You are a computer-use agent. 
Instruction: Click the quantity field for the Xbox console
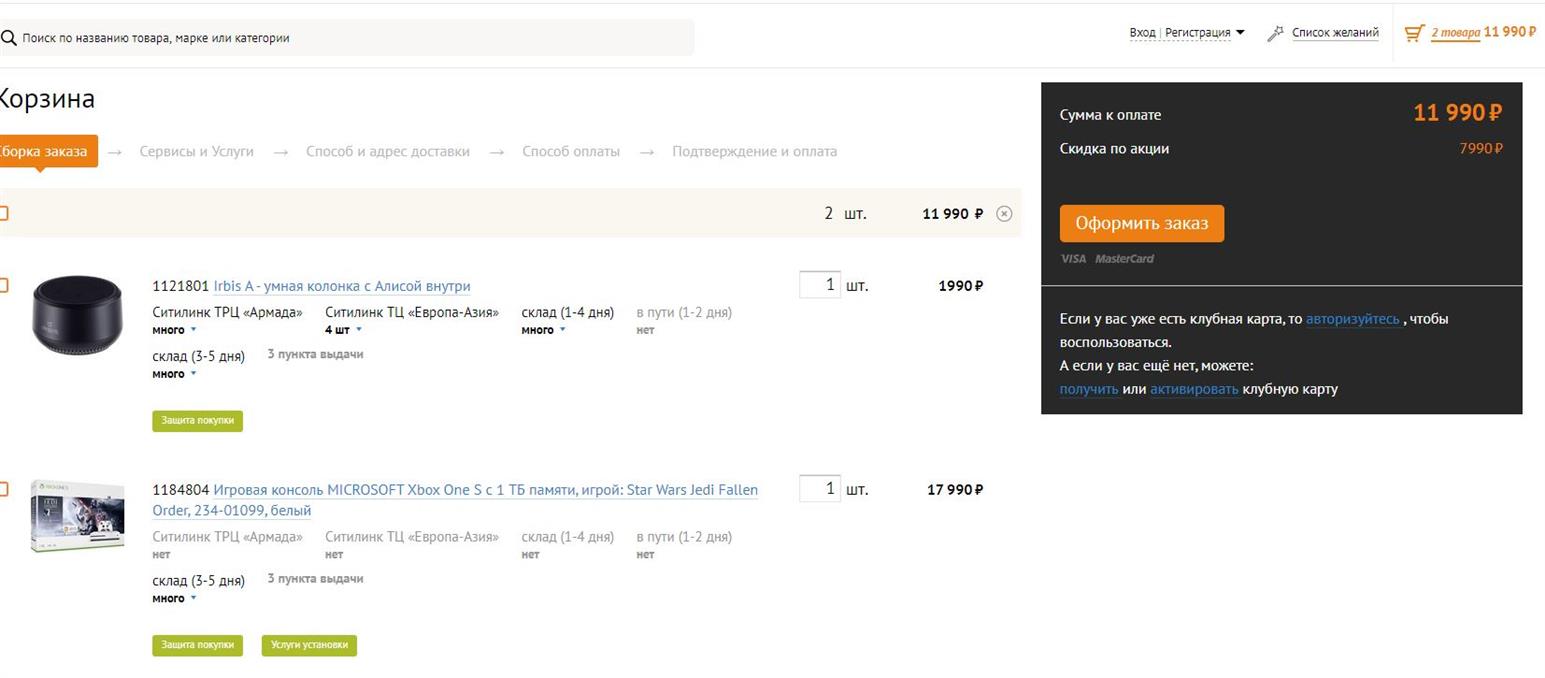pos(819,489)
